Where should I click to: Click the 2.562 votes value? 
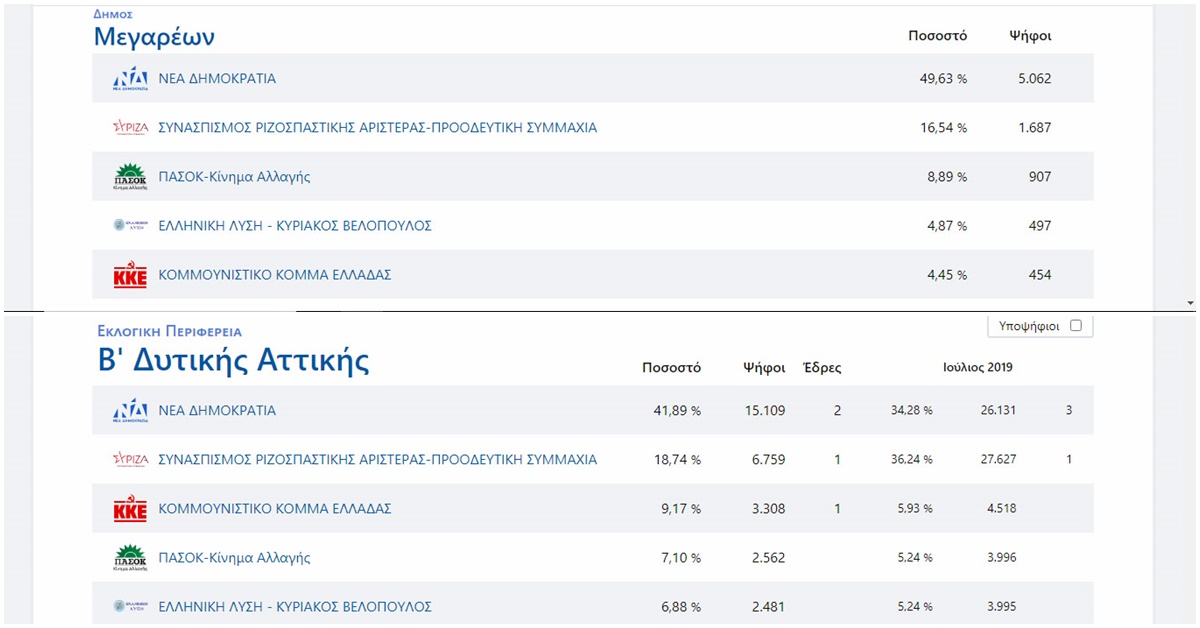[768, 558]
